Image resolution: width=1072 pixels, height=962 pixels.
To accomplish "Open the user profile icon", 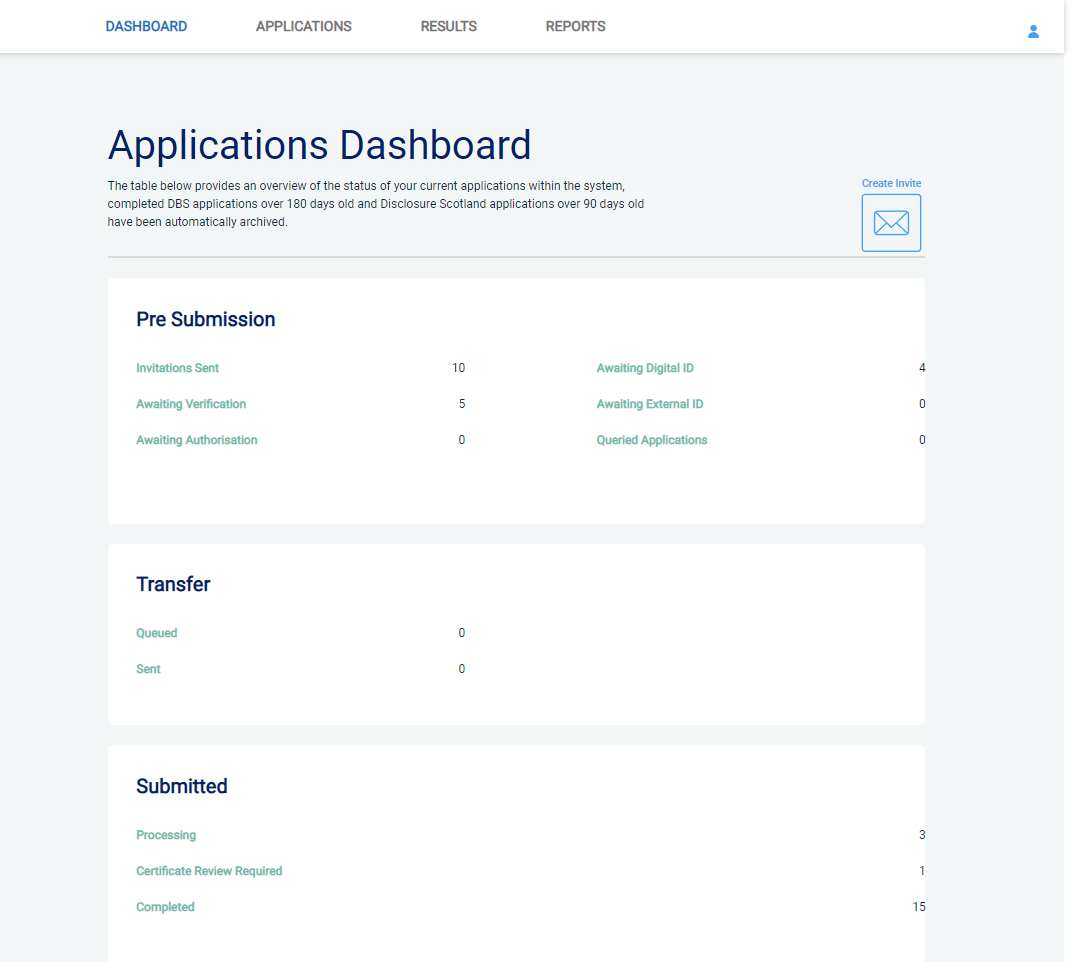I will 1033,31.
